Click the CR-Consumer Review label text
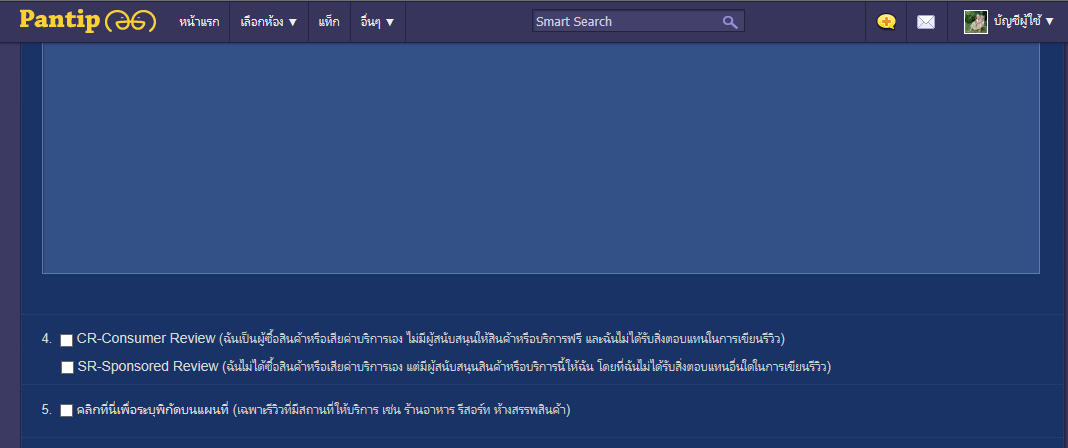Viewport: 1068px width, 448px height. click(146, 338)
